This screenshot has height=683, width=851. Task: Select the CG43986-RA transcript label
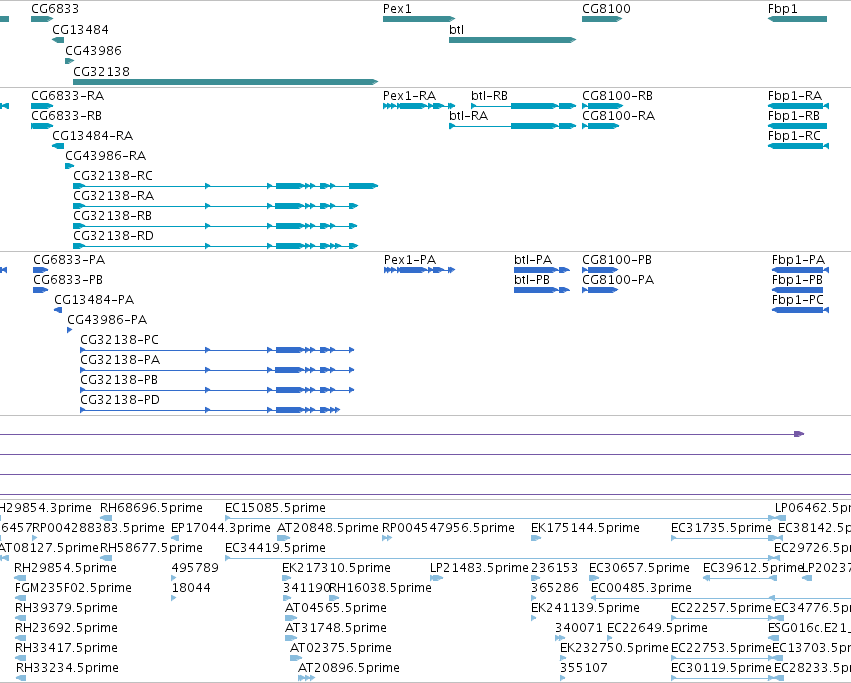105,155
